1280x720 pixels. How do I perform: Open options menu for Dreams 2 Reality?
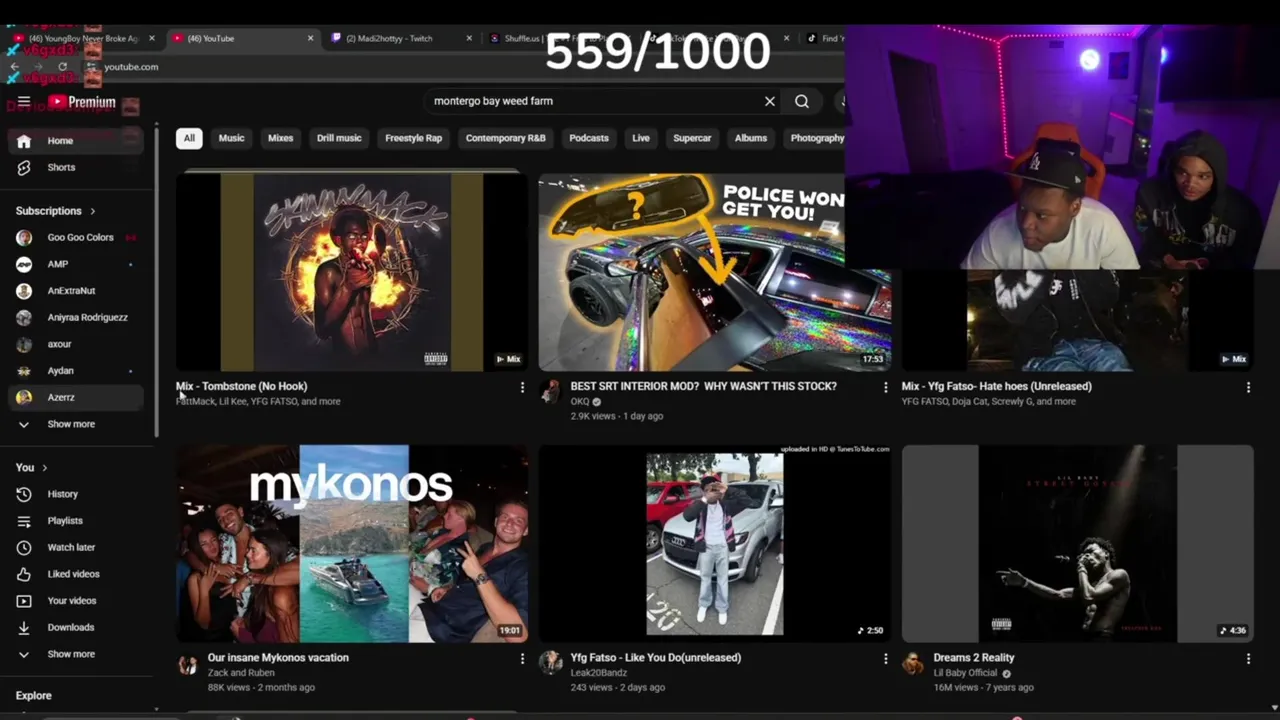[x=1248, y=659]
